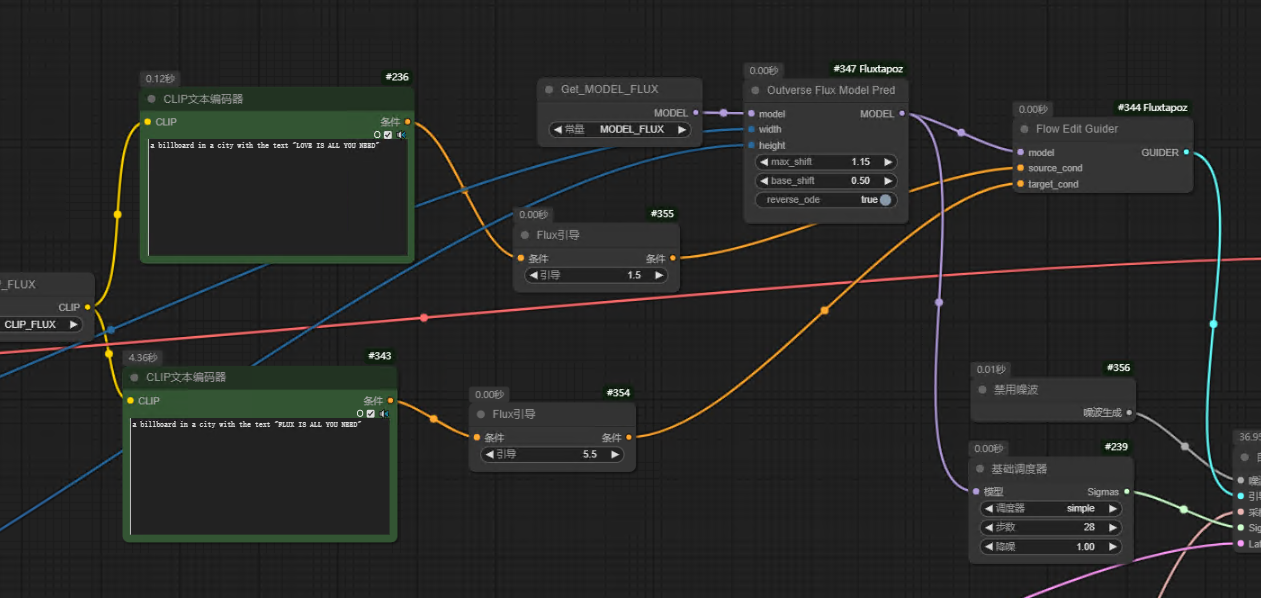This screenshot has height=598, width=1261.
Task: Click the target_cond input port
Action: coord(1020,184)
